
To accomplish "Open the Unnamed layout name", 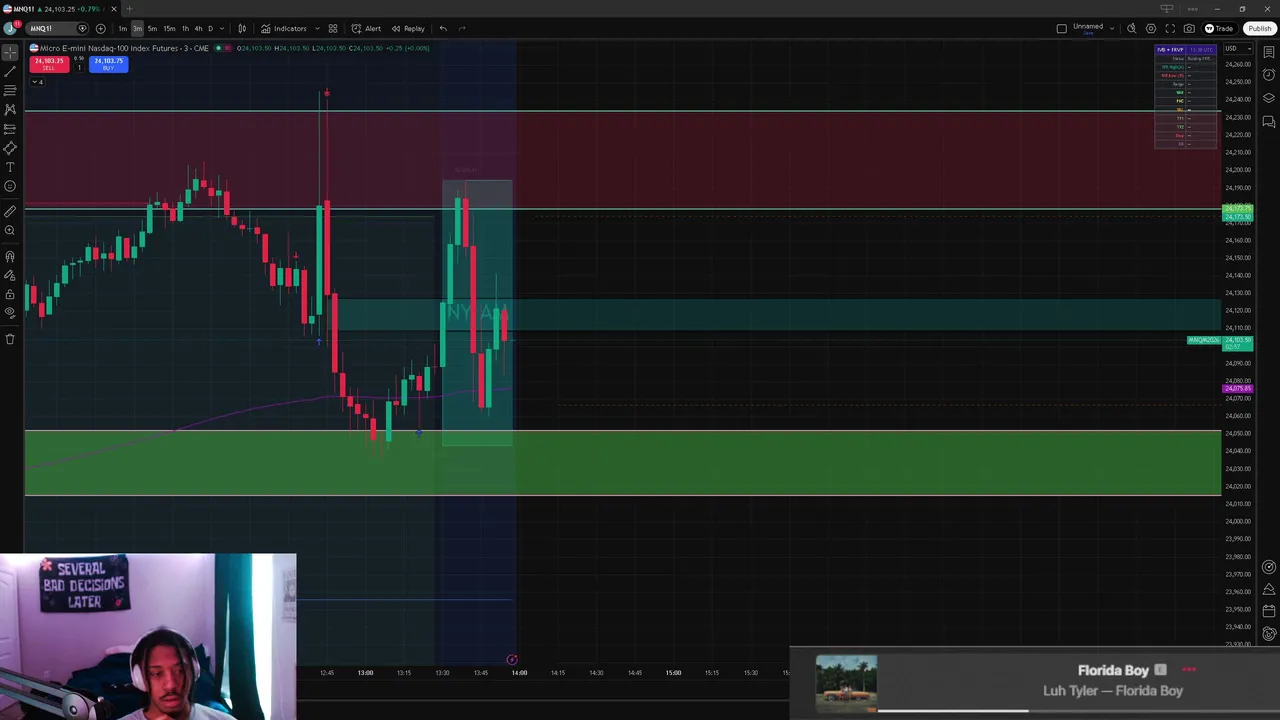I will pos(1088,27).
